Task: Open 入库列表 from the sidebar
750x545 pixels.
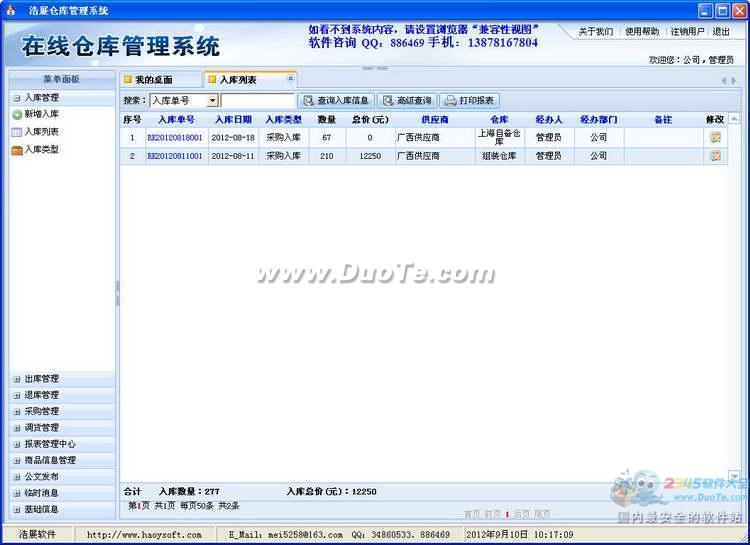Action: pos(41,132)
